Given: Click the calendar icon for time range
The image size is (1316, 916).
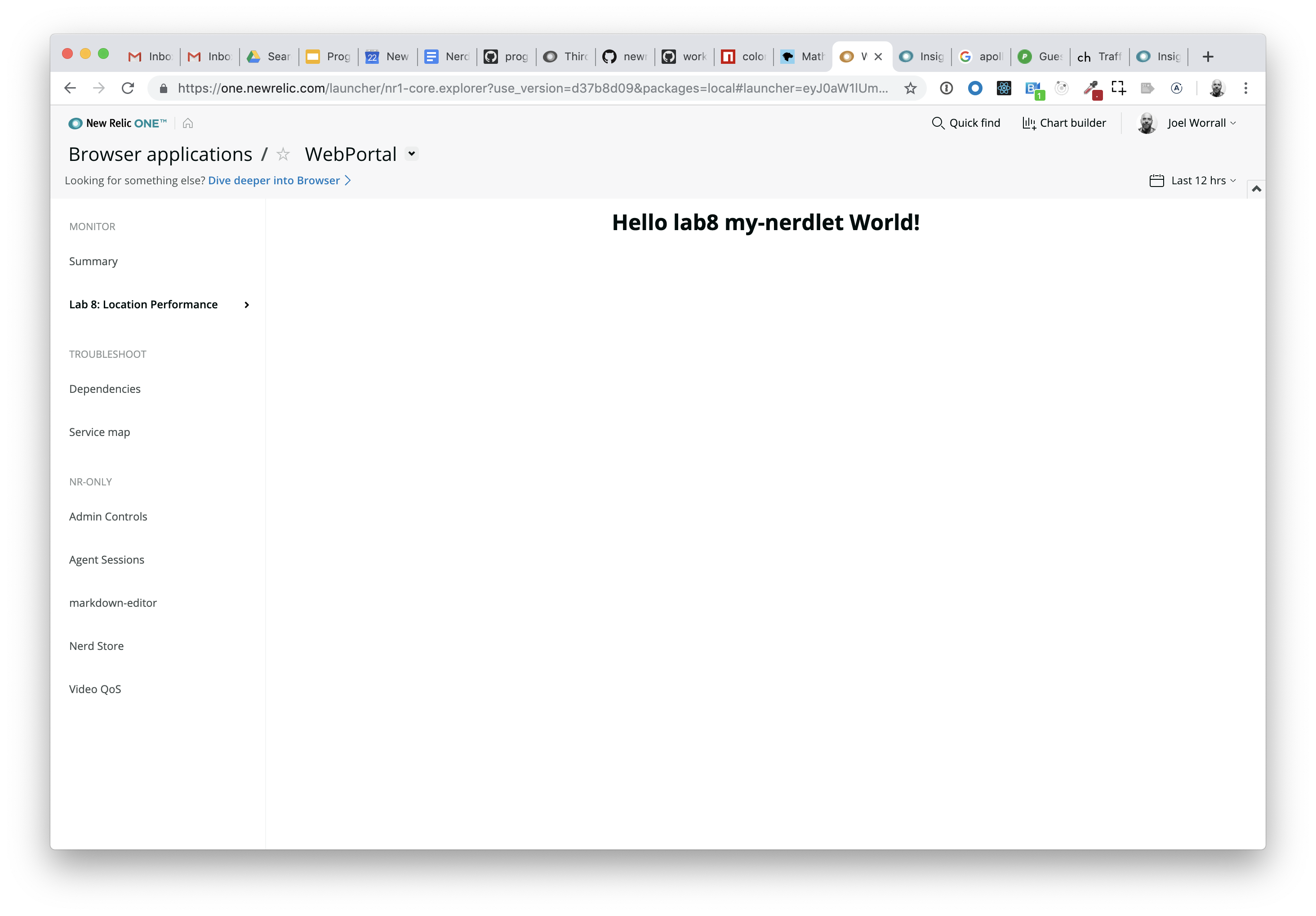Looking at the screenshot, I should 1156,181.
